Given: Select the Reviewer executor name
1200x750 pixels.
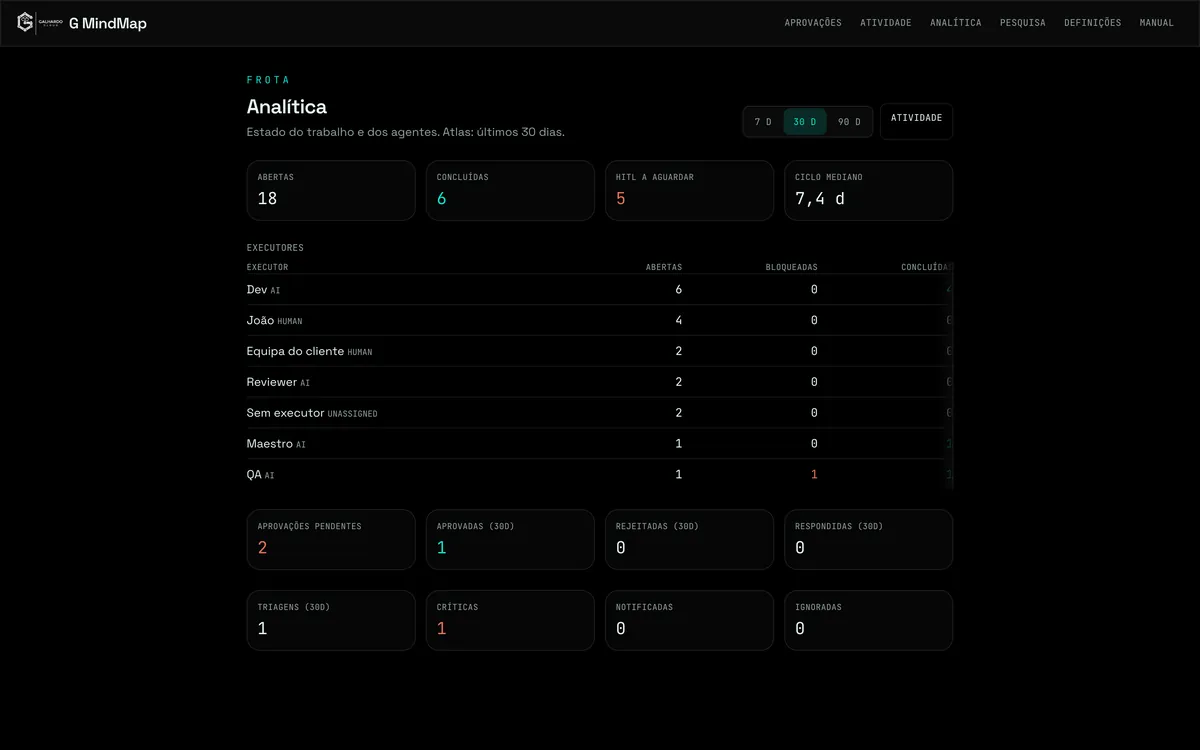Looking at the screenshot, I should coord(272,383).
